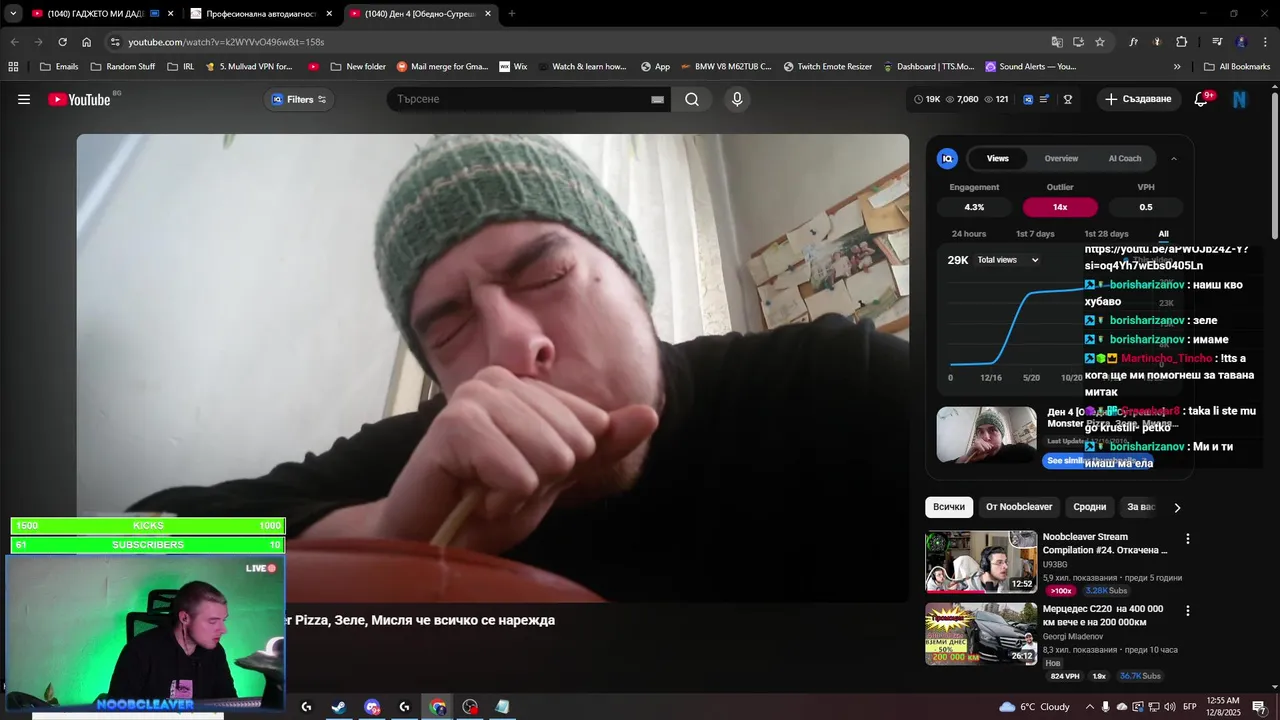Open the weather widget showing 6°C Cloudy
This screenshot has width=1280, height=720.
pos(1035,707)
